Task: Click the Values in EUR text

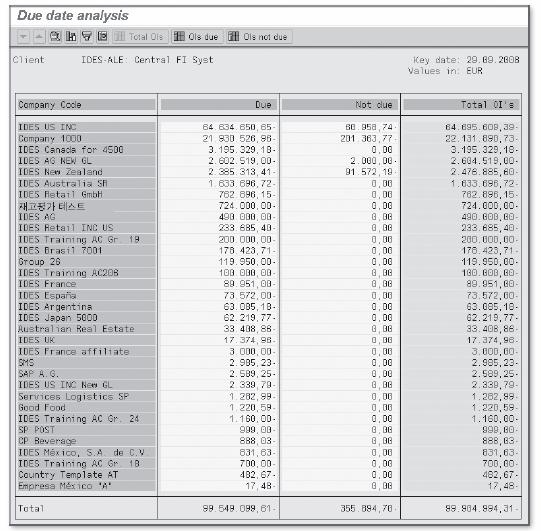Action: pos(445,71)
